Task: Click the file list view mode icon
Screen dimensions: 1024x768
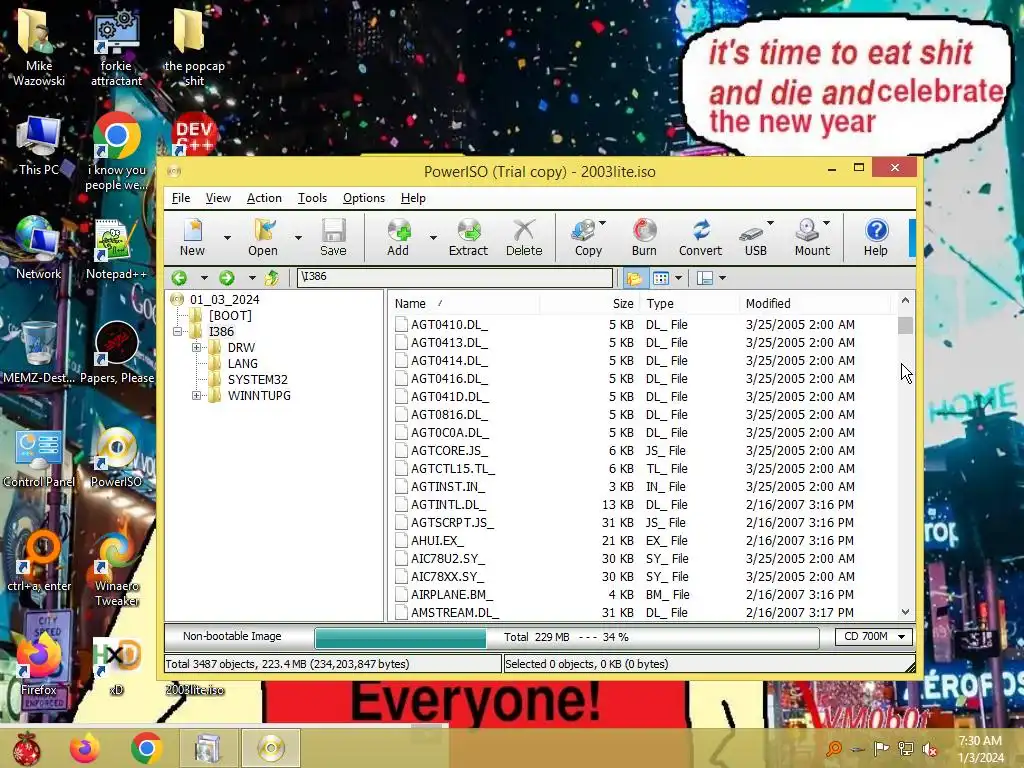Action: tap(661, 279)
